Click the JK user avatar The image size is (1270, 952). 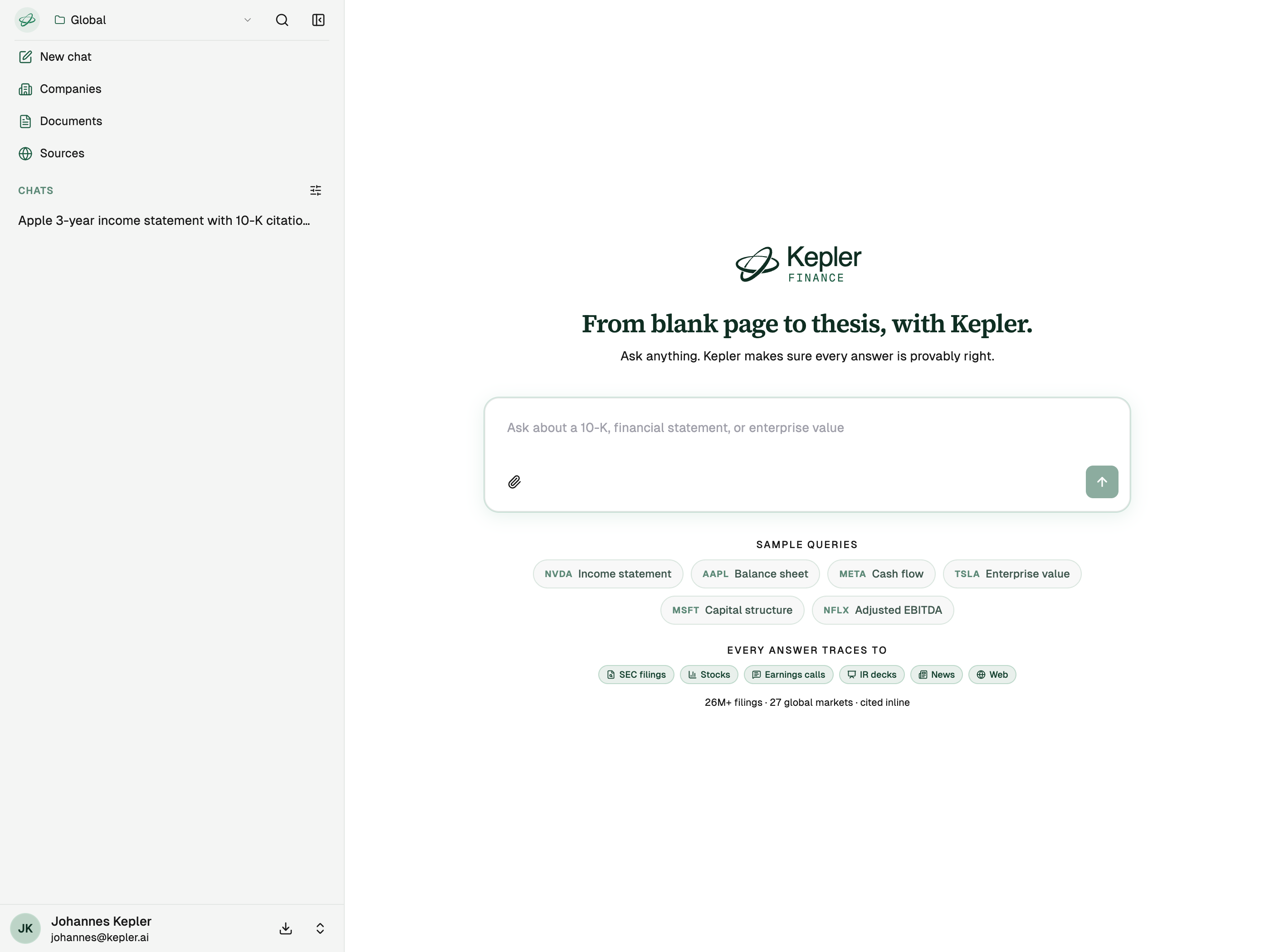point(25,928)
